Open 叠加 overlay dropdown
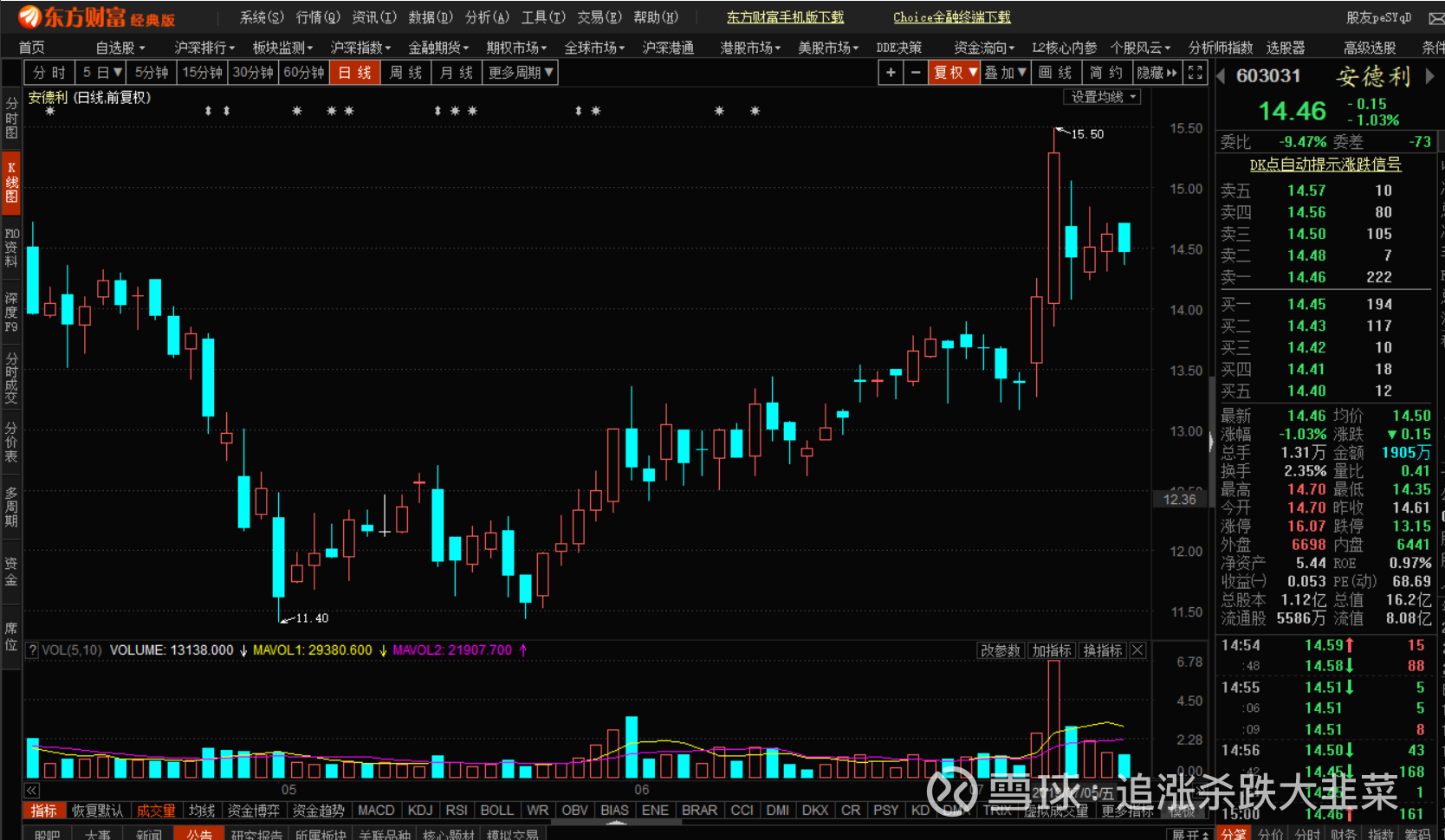The image size is (1445, 840). tap(1005, 73)
